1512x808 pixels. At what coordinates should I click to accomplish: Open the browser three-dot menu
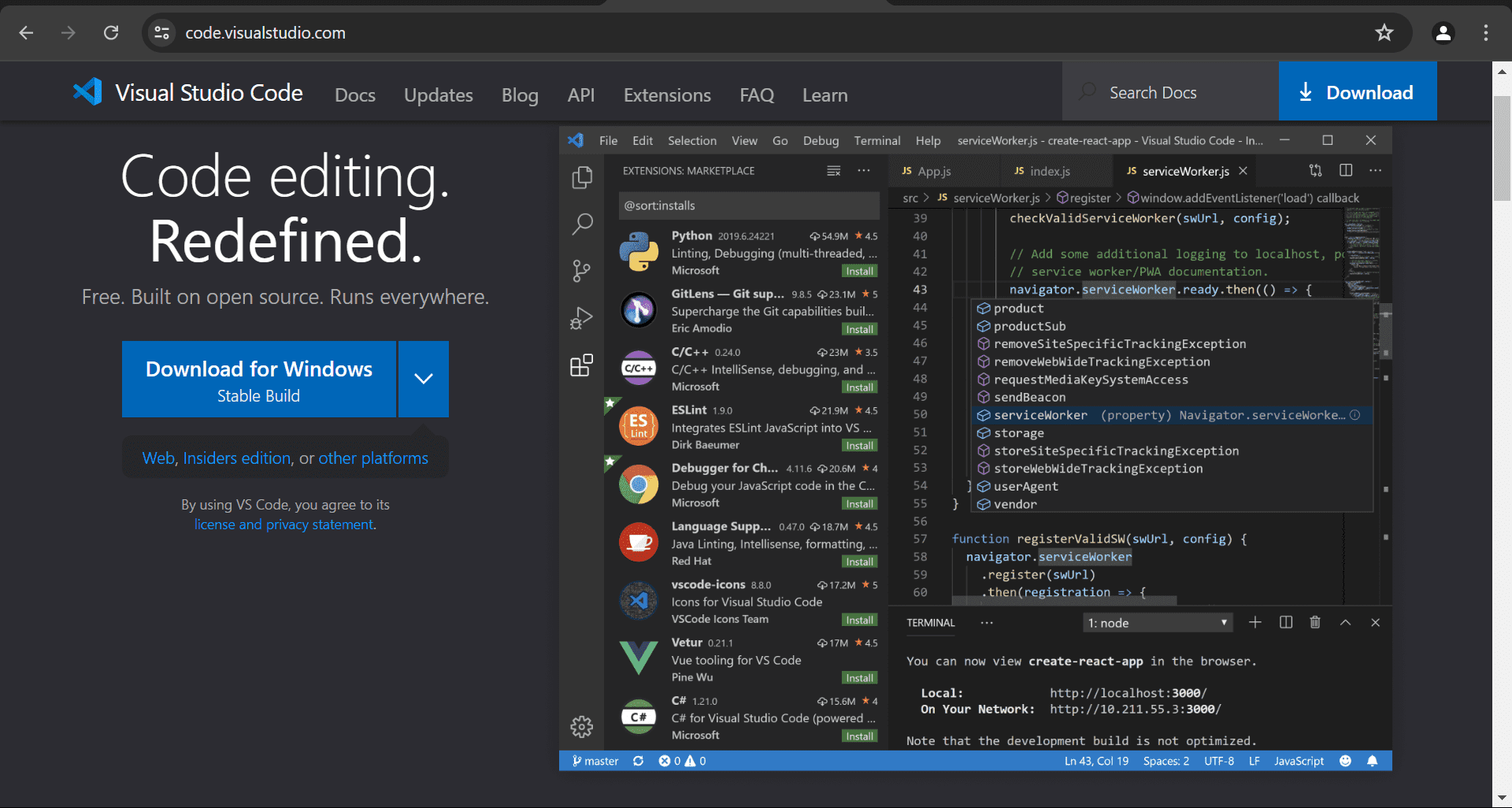click(x=1485, y=32)
